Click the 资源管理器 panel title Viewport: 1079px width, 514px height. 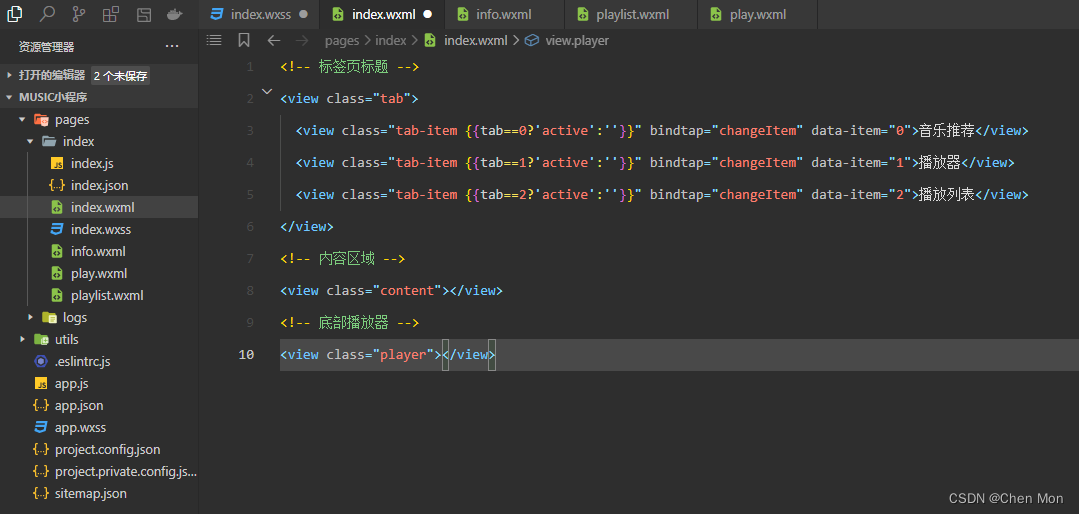pos(46,47)
